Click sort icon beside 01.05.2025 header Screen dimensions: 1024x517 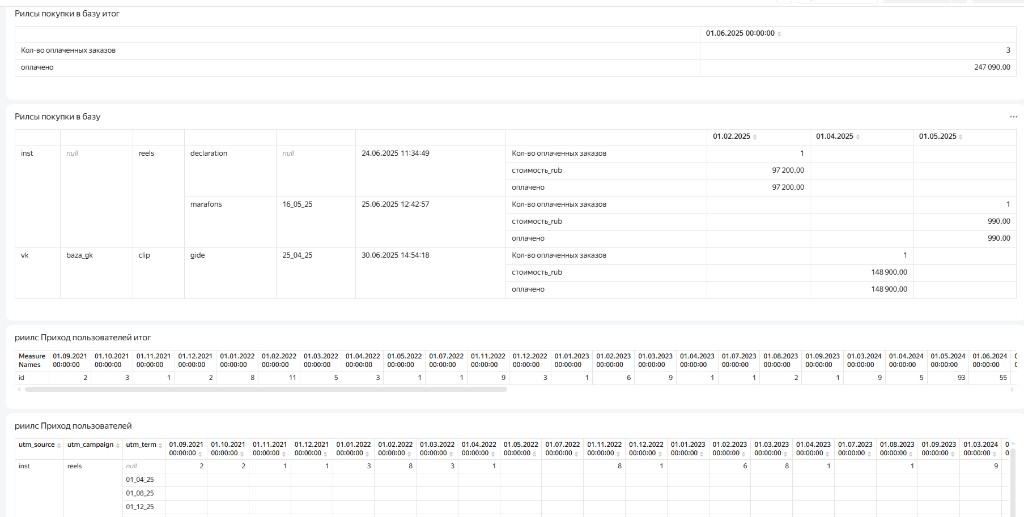coord(961,137)
